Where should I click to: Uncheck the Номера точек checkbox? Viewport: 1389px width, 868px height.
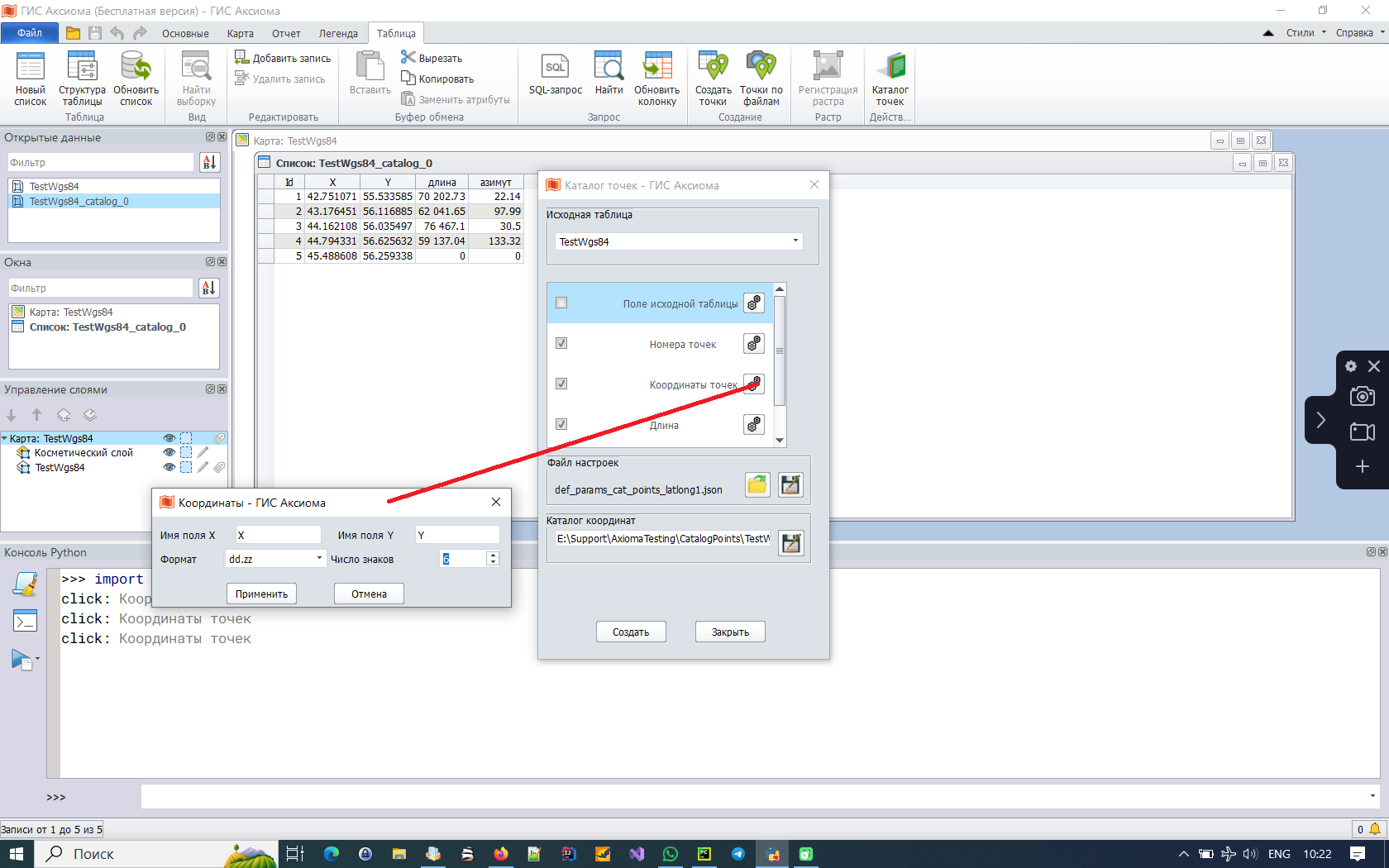point(561,344)
